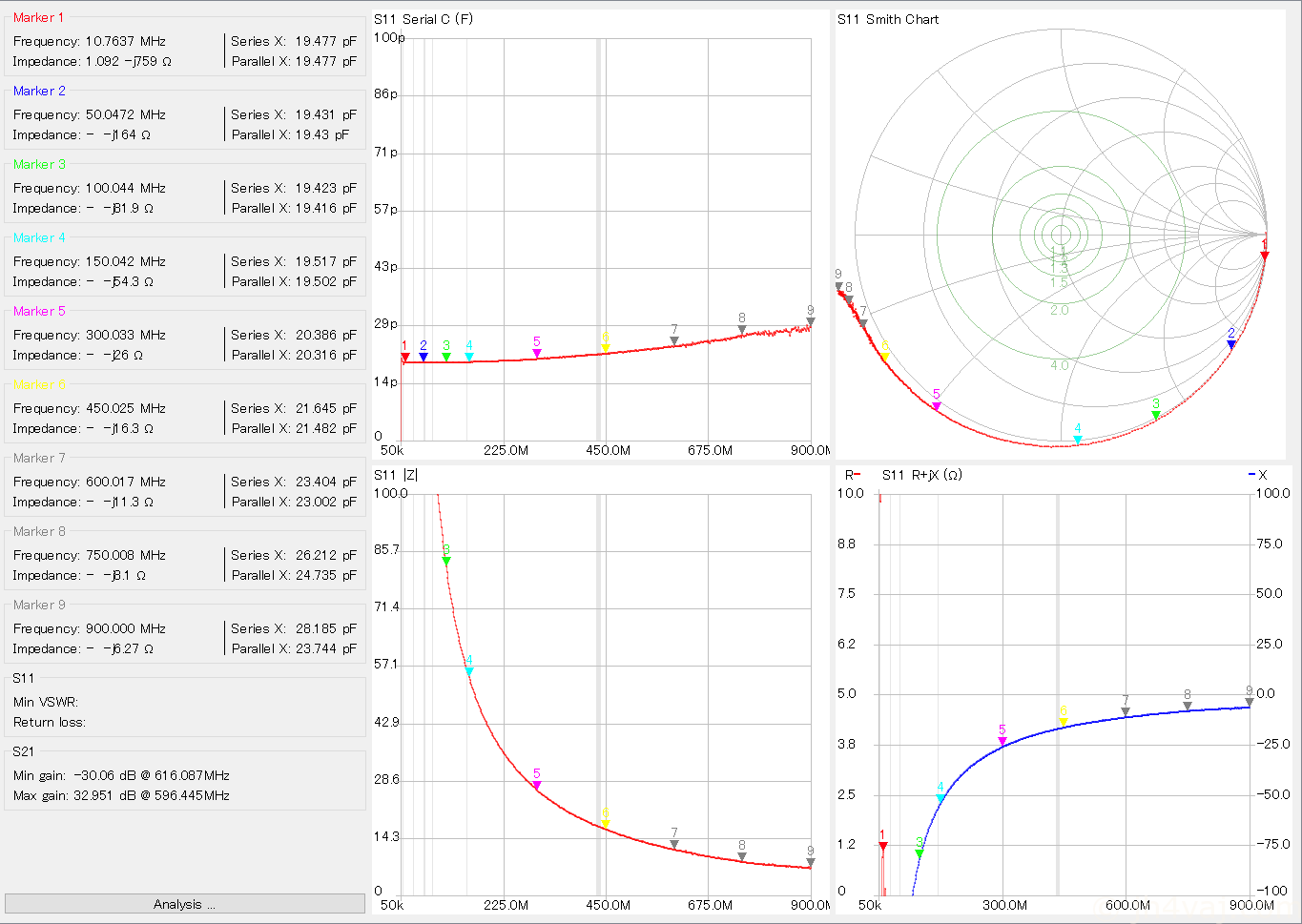Image resolution: width=1302 pixels, height=924 pixels.
Task: Click cyan marker 4 on the |Z| chart
Action: (x=469, y=672)
